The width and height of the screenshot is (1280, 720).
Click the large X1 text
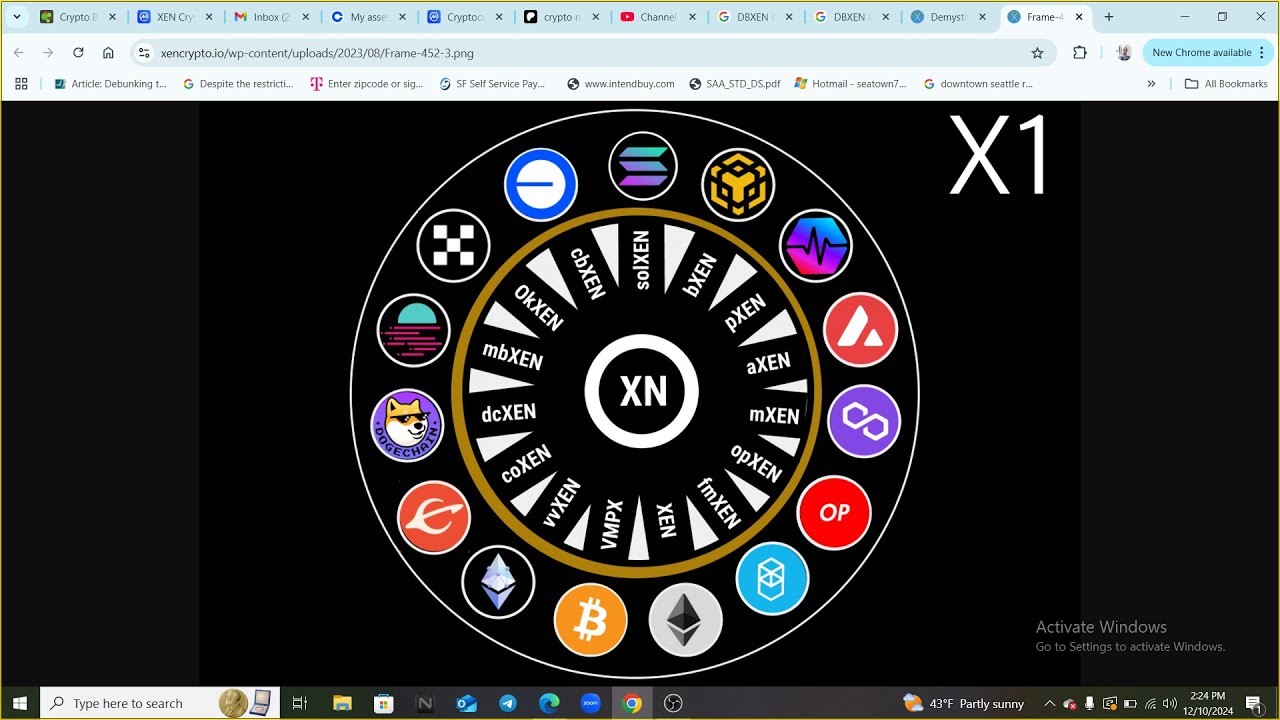coord(999,155)
